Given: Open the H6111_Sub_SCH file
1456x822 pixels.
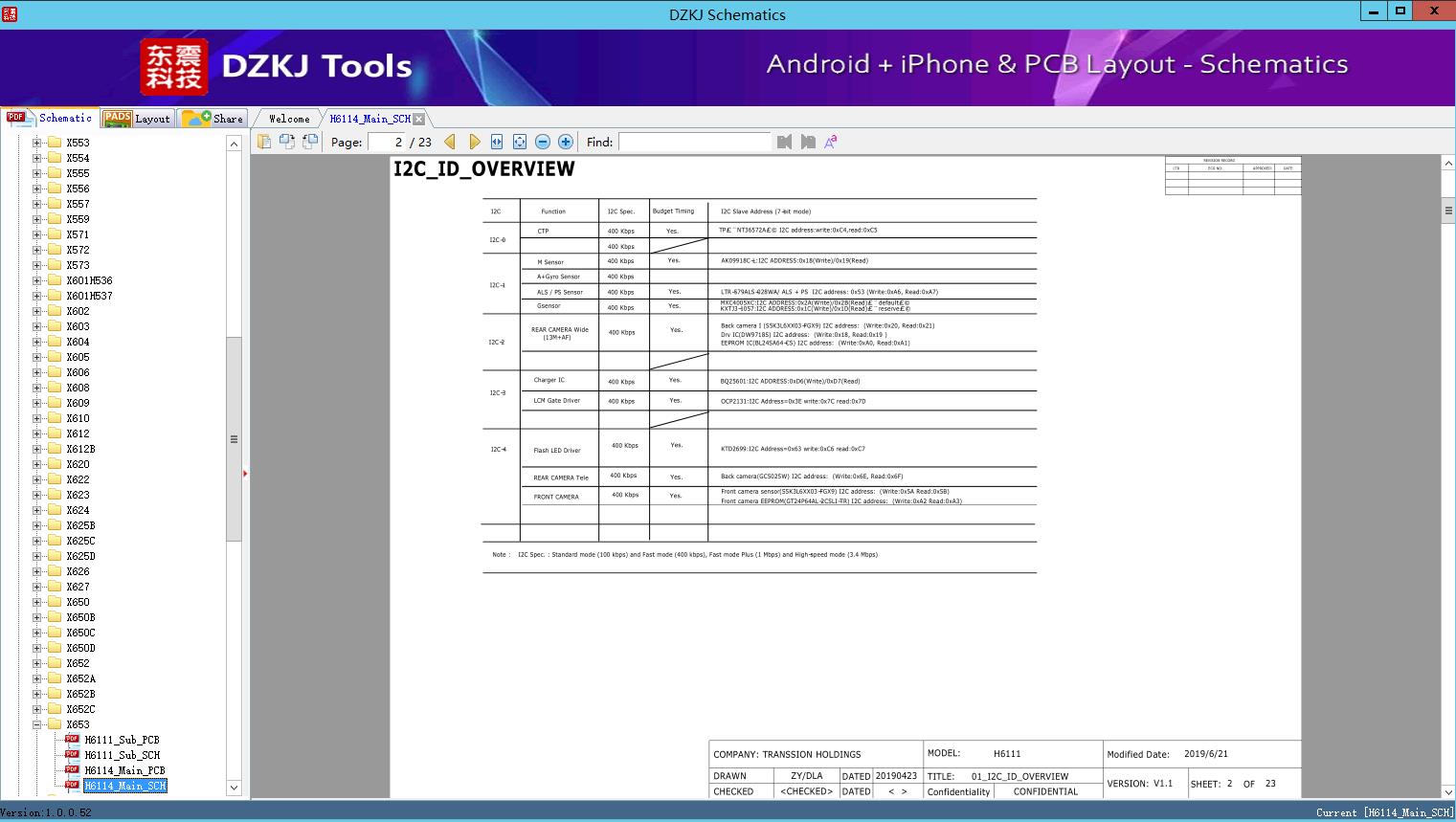Looking at the screenshot, I should [122, 755].
